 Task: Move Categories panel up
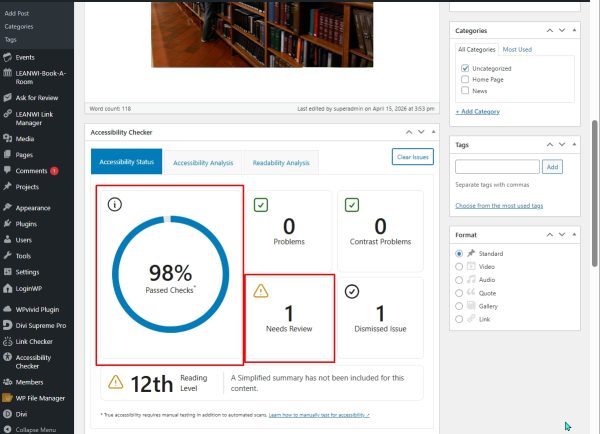tap(550, 30)
